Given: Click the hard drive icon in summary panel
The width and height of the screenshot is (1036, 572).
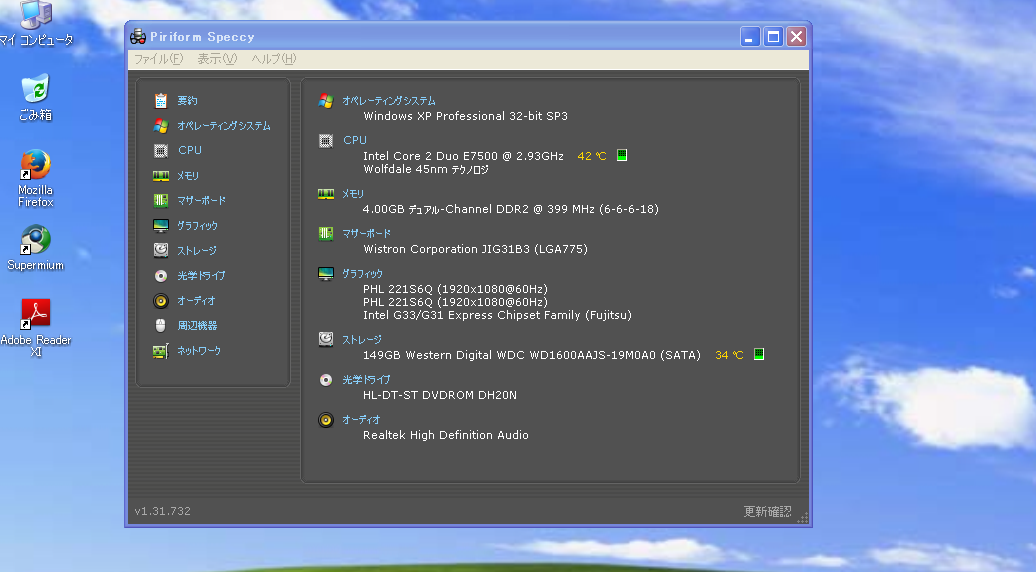Looking at the screenshot, I should [326, 340].
